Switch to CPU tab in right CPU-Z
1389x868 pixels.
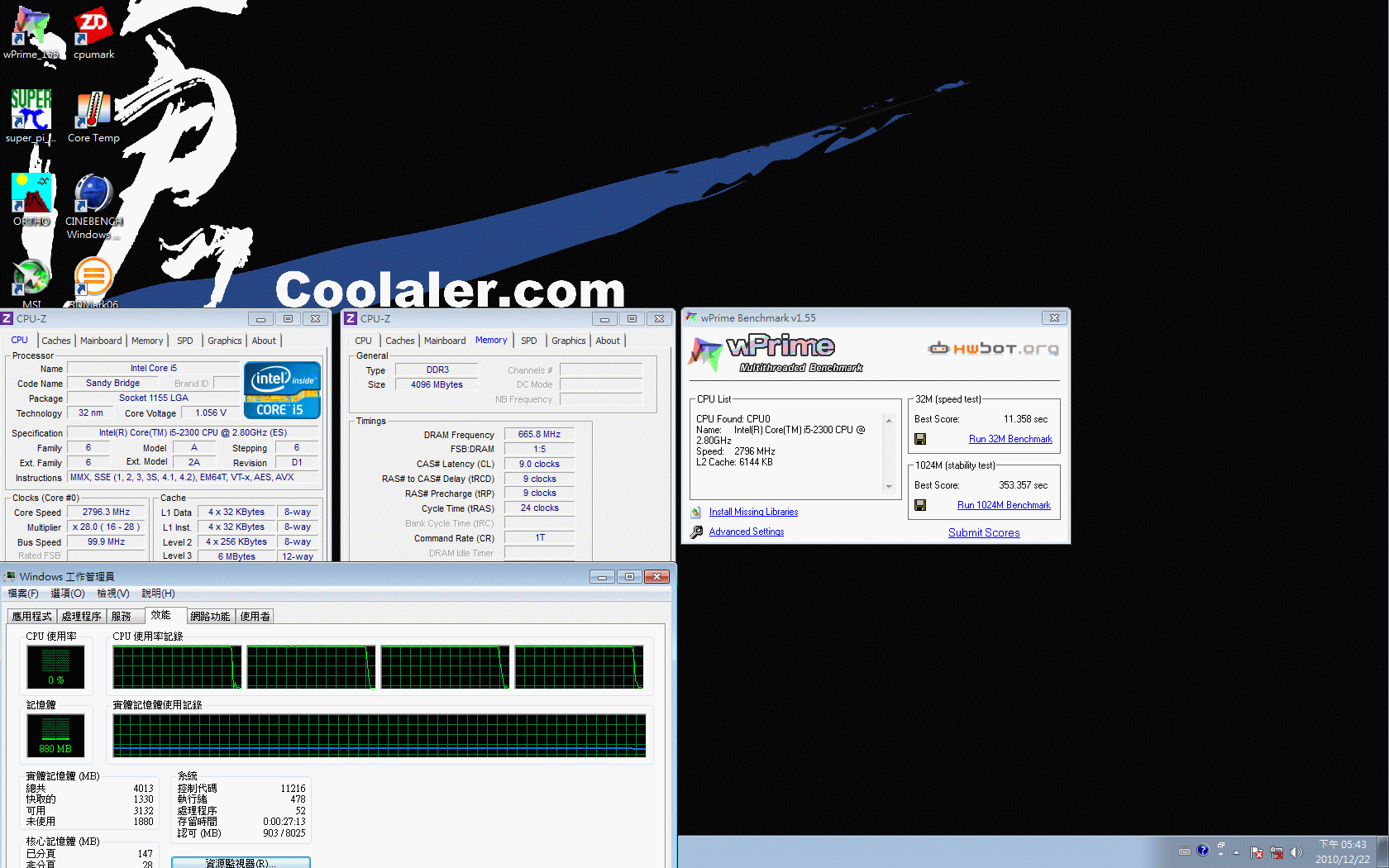coord(363,341)
